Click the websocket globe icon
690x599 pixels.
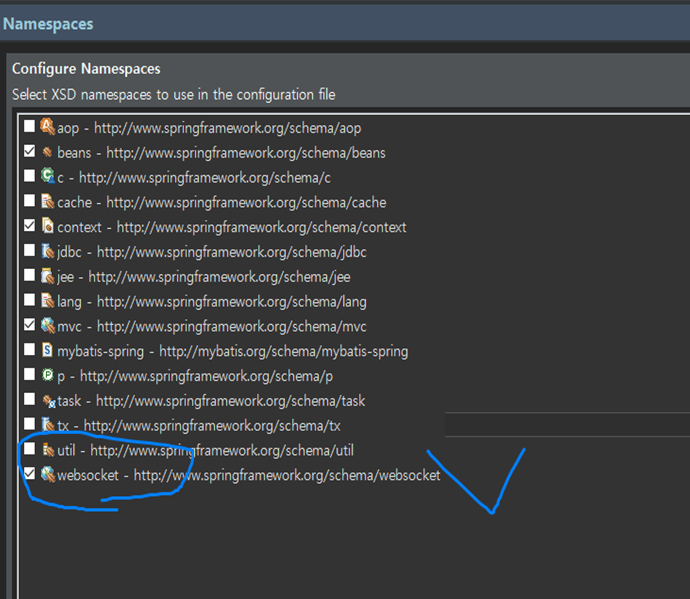coord(48,474)
